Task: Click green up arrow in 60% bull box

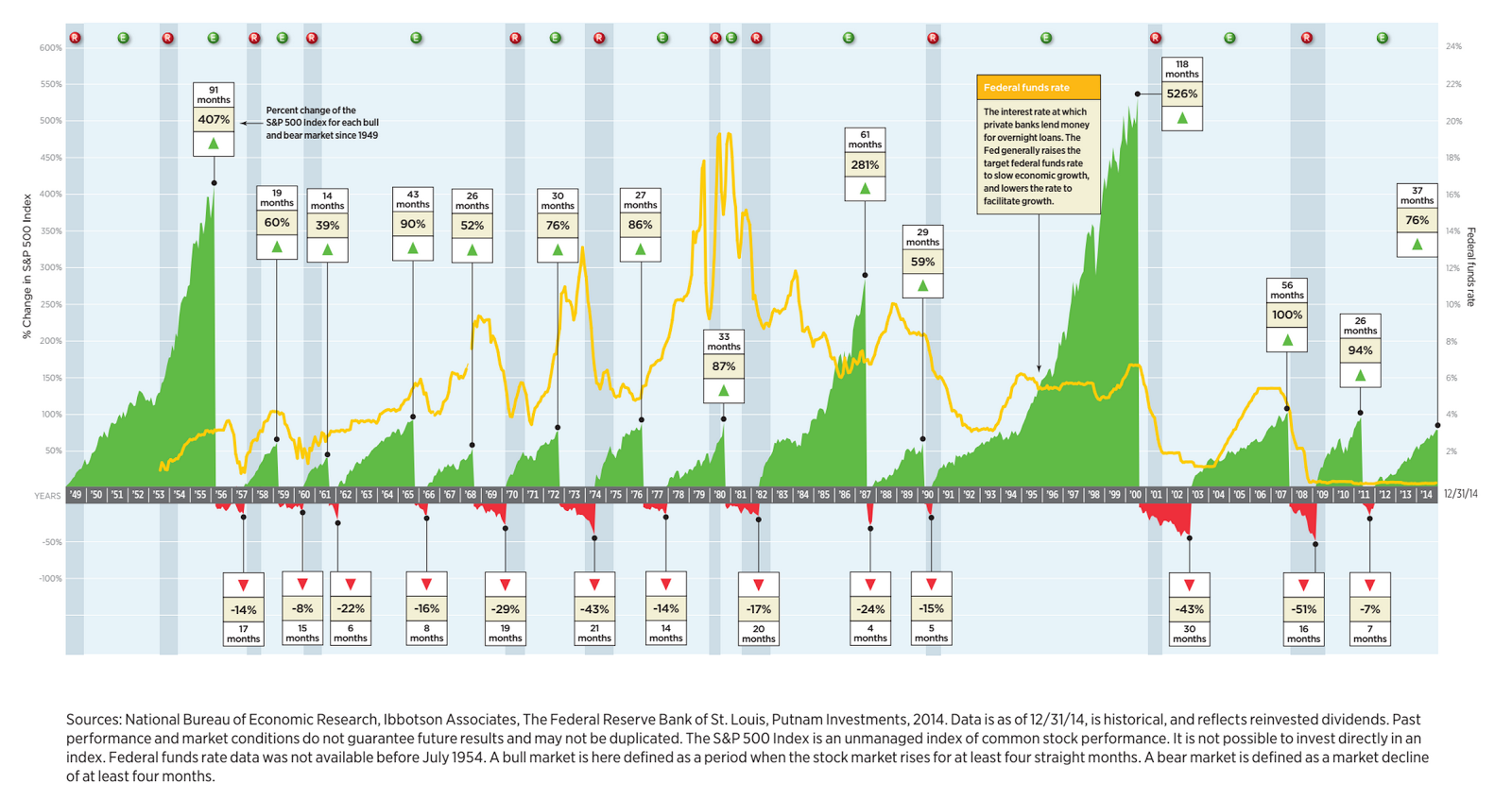Action: (x=277, y=247)
